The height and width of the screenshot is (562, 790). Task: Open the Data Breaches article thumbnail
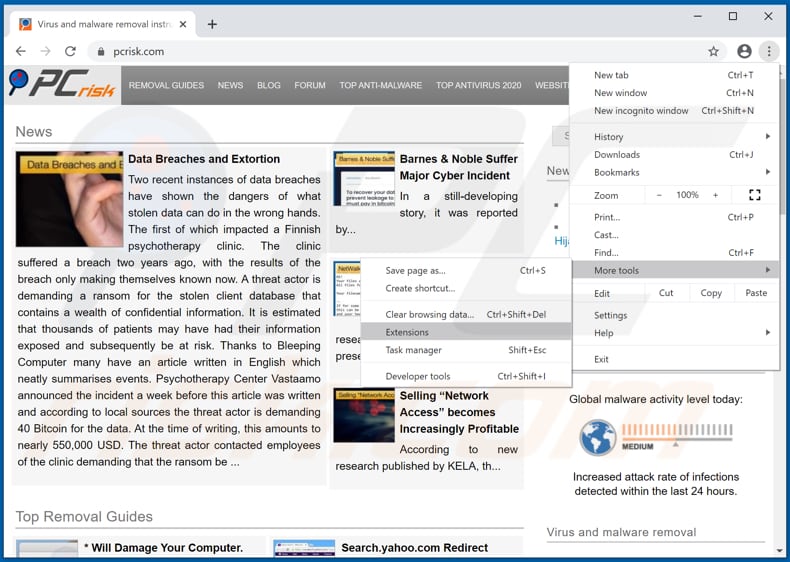point(69,199)
